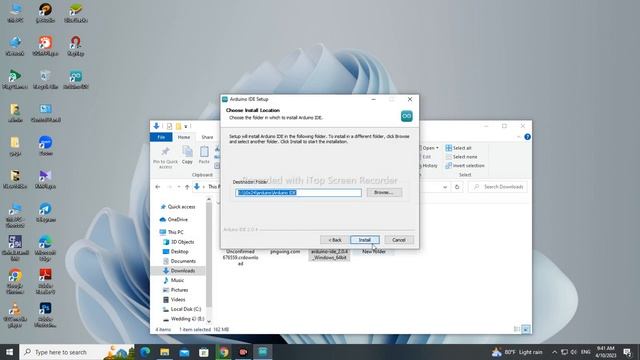Open the Microsoft Edge desktop shortcut

click(45, 248)
